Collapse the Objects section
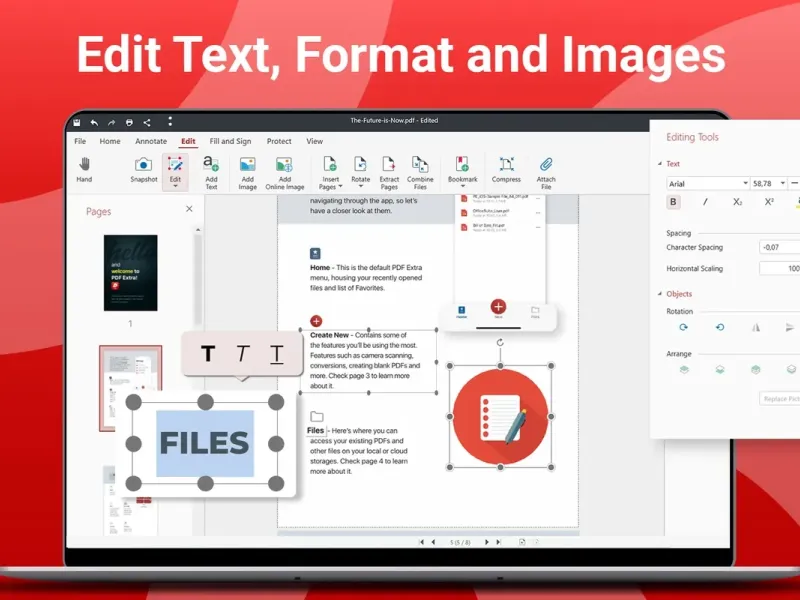 pos(660,294)
